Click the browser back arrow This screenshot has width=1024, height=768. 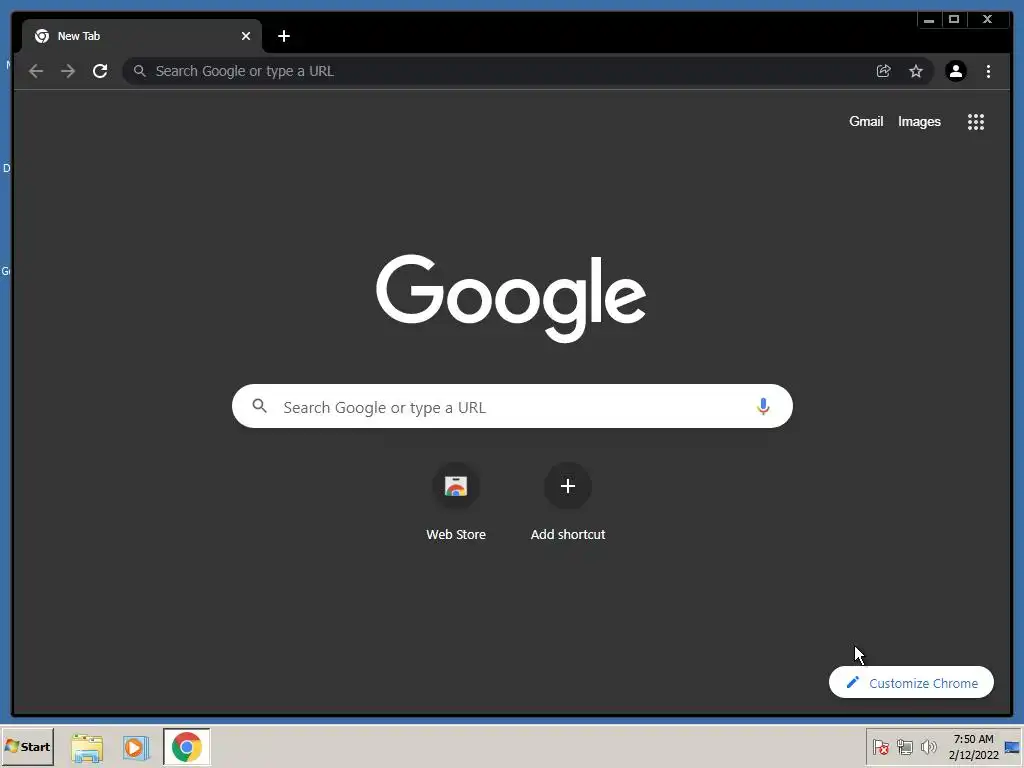[36, 71]
